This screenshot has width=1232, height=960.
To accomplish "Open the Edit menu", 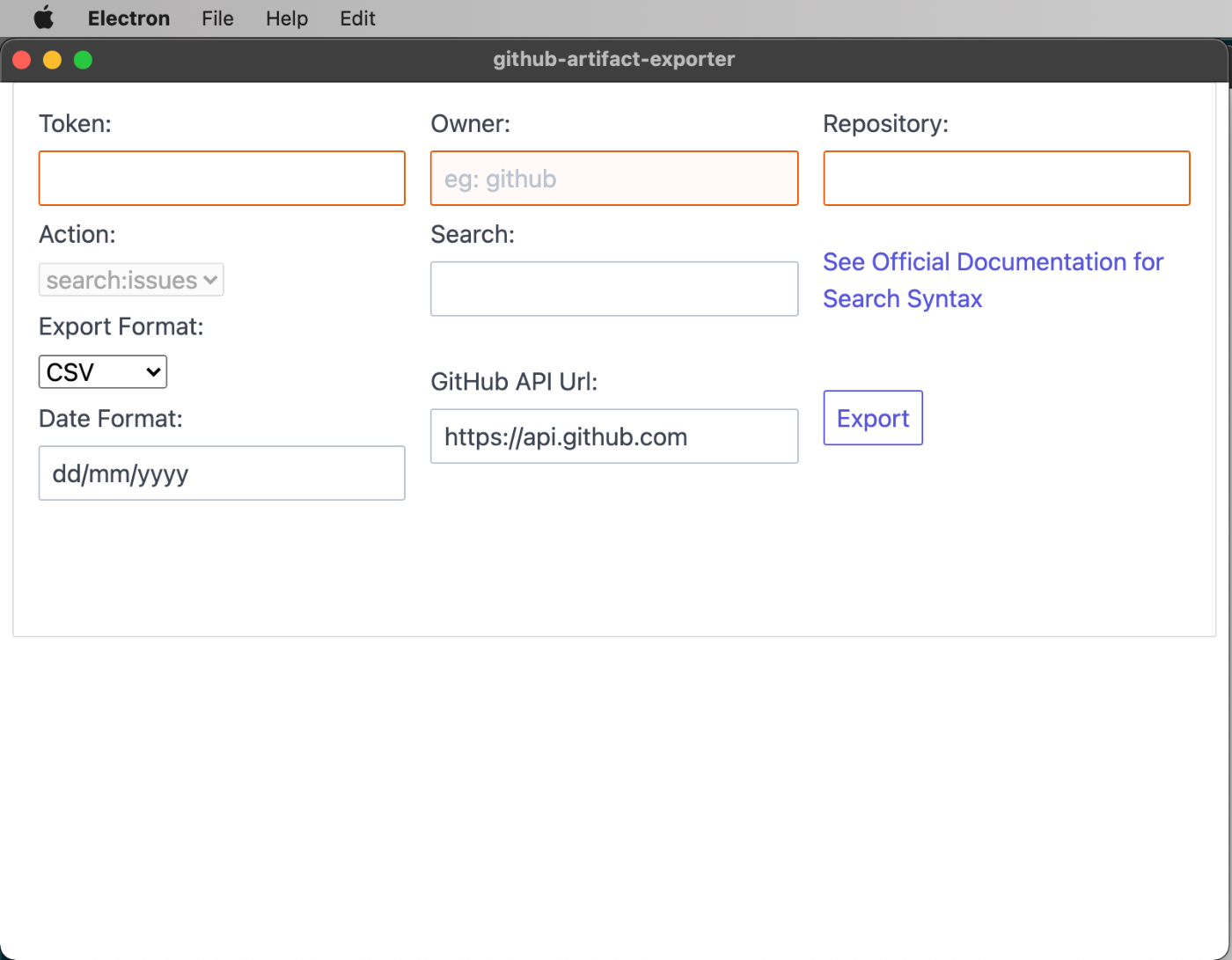I will tap(358, 18).
